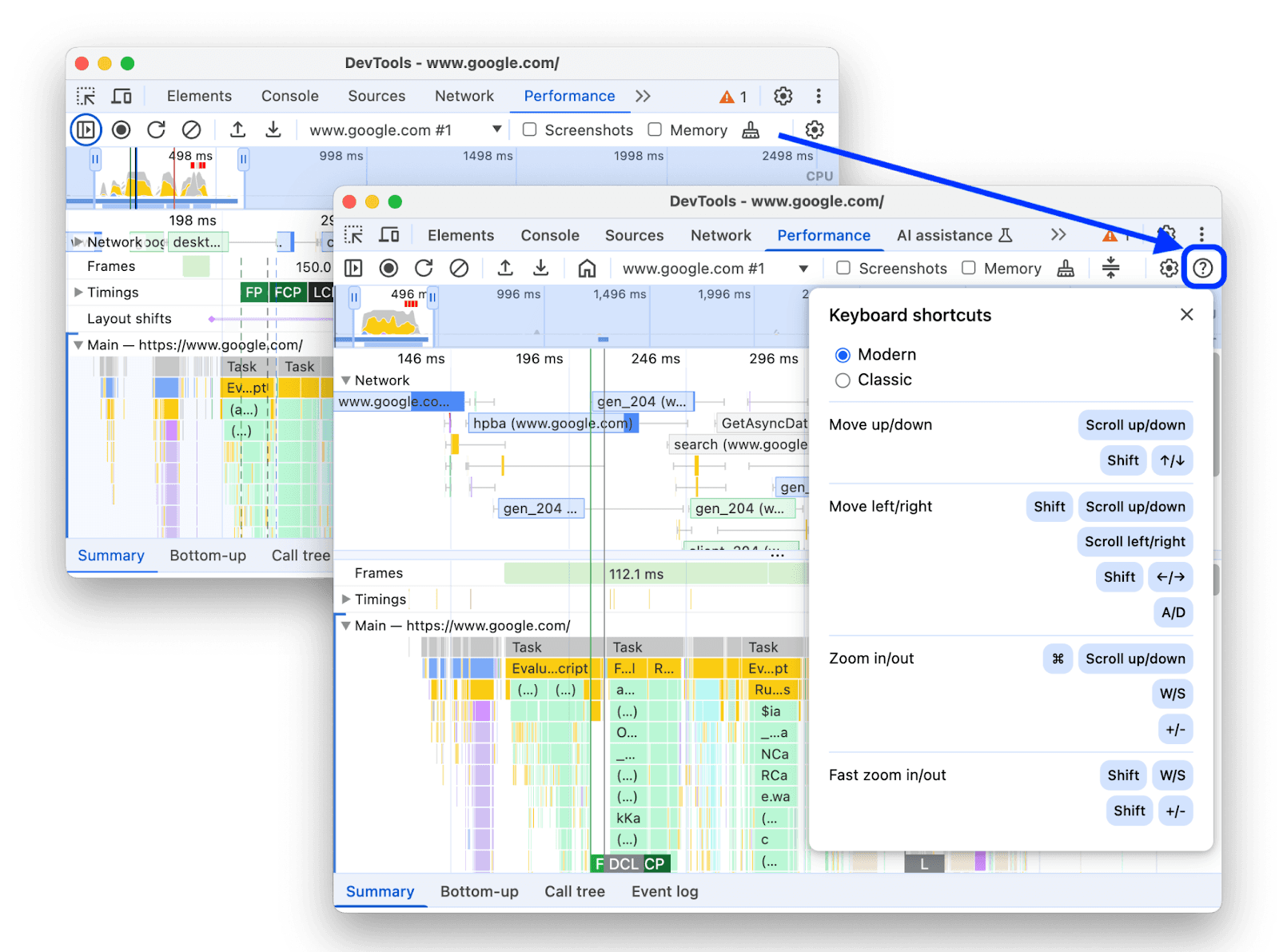Open keyboard shortcuts help icon
Viewport: 1279px width, 952px height.
click(1203, 268)
